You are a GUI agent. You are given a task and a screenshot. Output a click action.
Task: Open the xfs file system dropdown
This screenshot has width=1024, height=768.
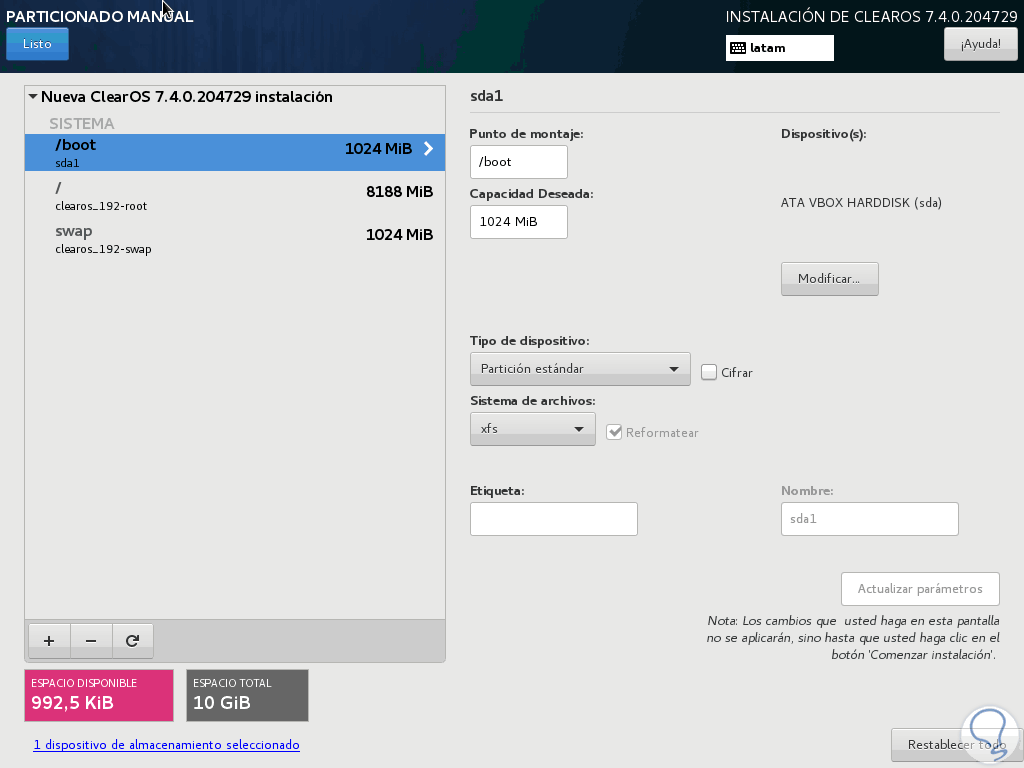click(x=533, y=429)
